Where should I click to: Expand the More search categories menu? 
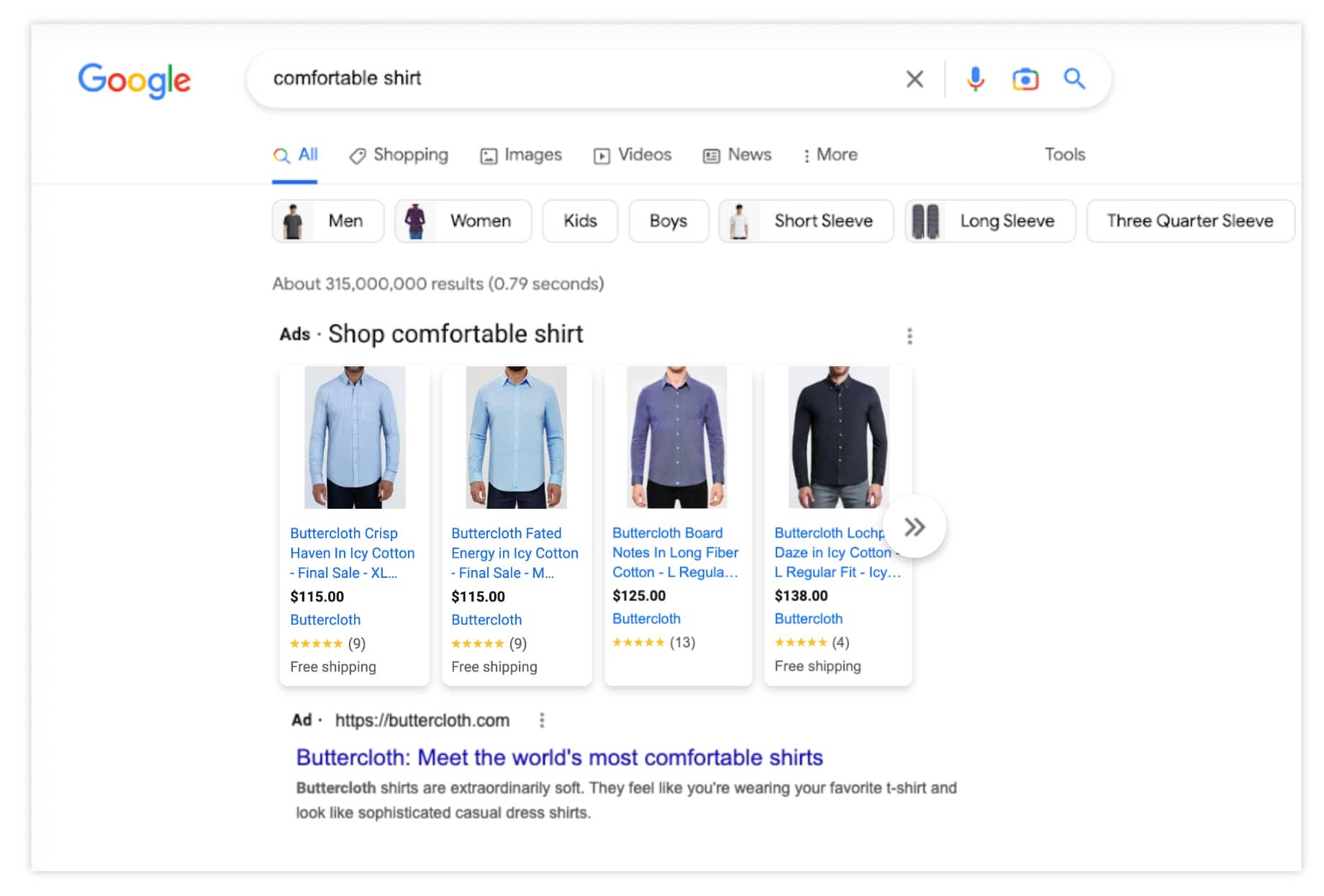click(830, 155)
